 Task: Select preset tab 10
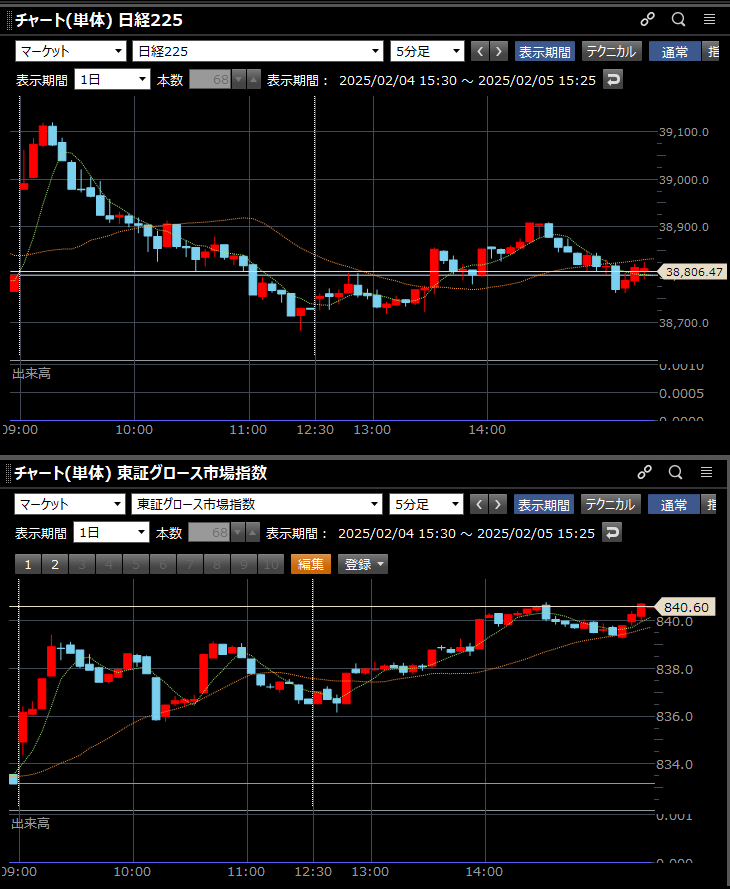pyautogui.click(x=271, y=564)
